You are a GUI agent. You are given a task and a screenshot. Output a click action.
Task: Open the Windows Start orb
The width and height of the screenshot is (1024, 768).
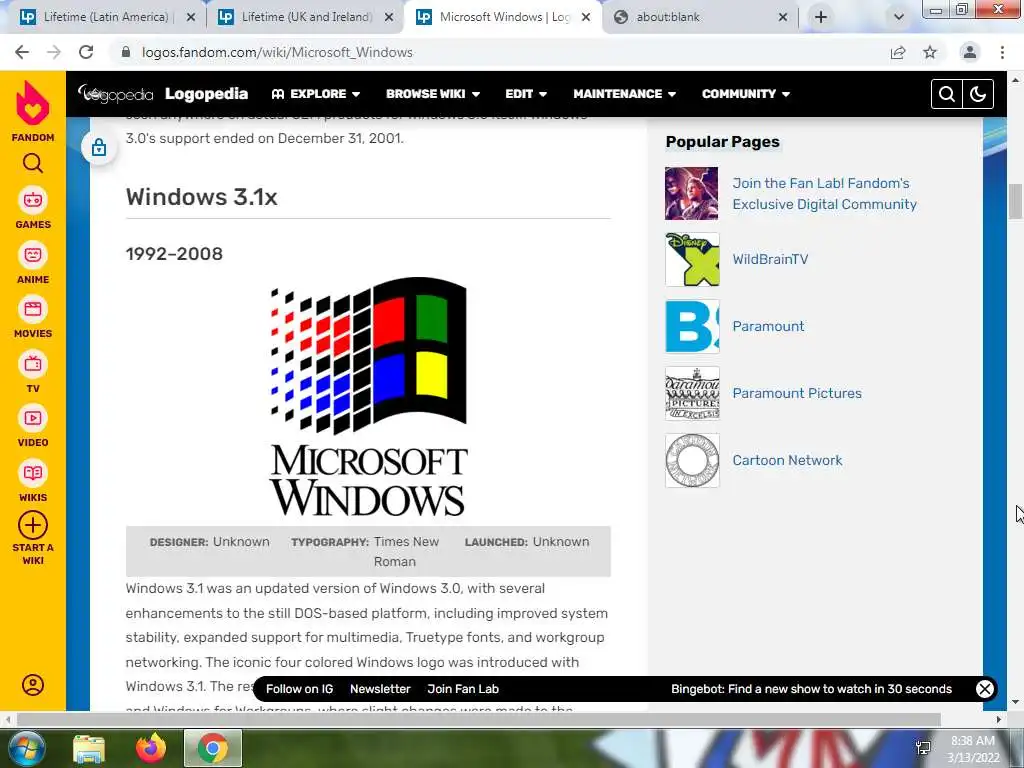[x=26, y=748]
